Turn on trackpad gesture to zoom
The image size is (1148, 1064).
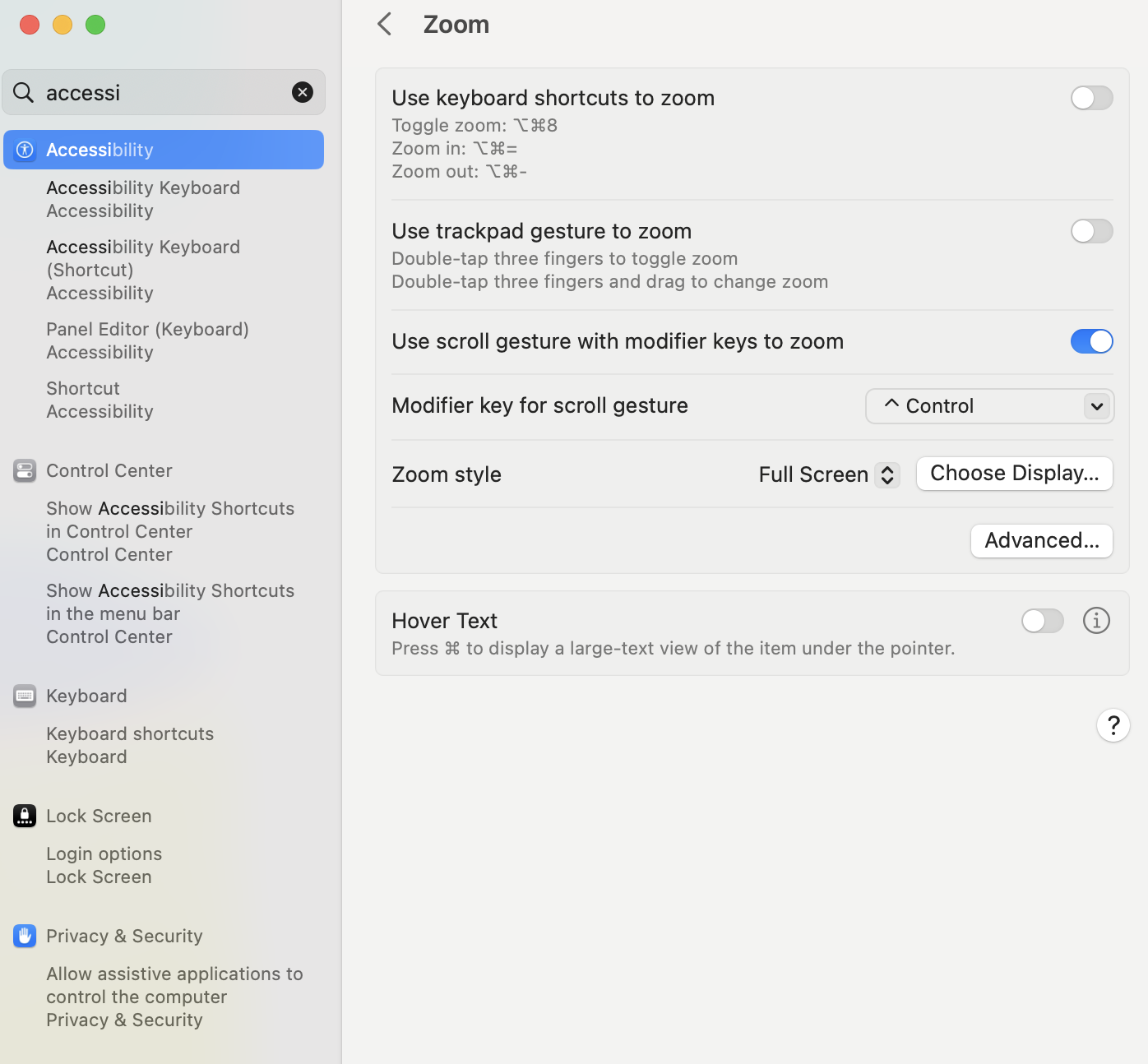pos(1091,231)
